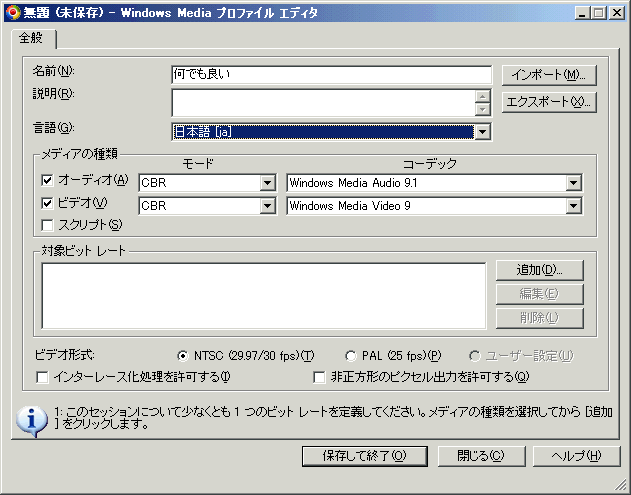Screen dimensions: 631x495
Task: Uncheck the オーディオ (Audio) checkbox
Action: (x=47, y=181)
